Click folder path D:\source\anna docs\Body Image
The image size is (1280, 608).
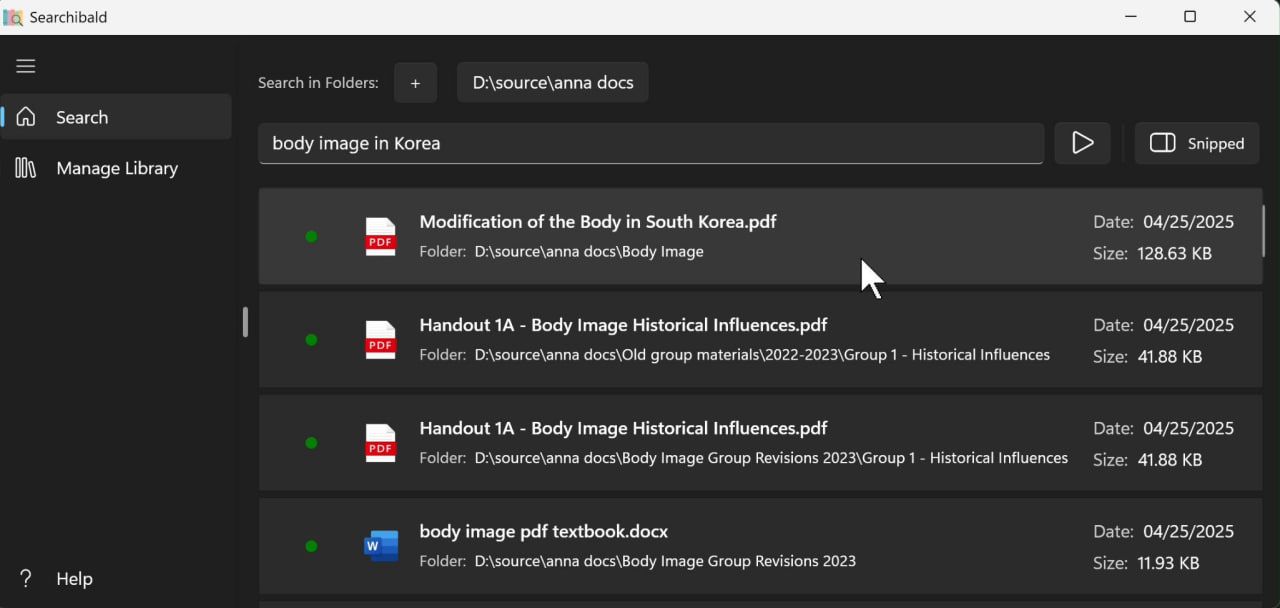[589, 252]
